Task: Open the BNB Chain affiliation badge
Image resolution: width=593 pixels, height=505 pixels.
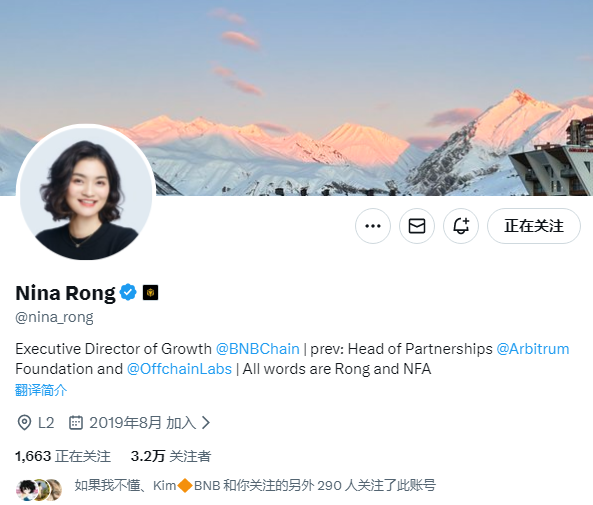Action: (151, 293)
